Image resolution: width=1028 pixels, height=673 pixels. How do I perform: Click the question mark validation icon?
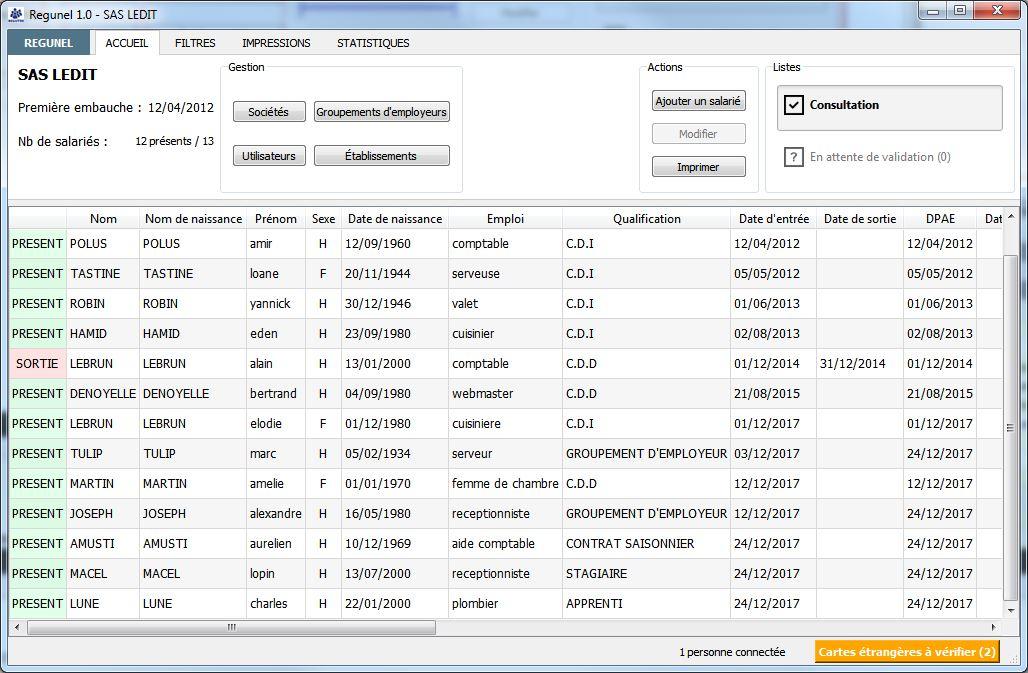click(793, 157)
